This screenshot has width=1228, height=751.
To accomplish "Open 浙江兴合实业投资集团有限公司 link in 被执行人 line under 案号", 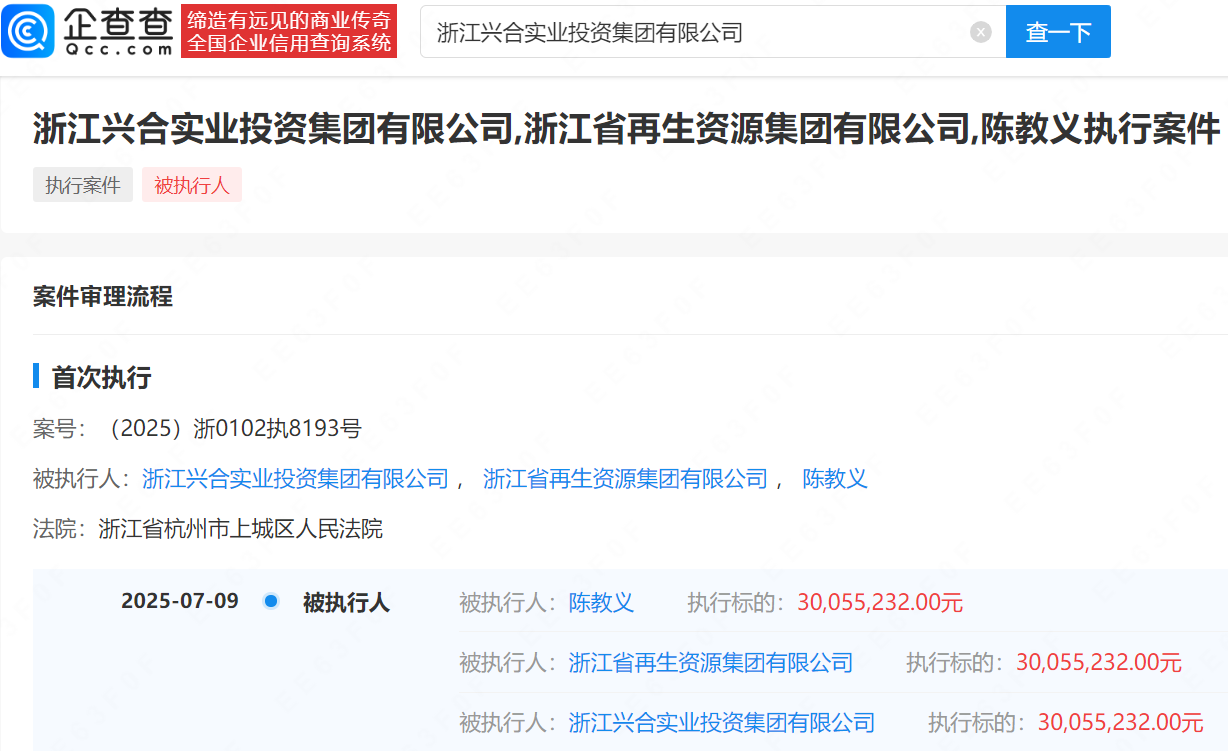I will point(296,479).
